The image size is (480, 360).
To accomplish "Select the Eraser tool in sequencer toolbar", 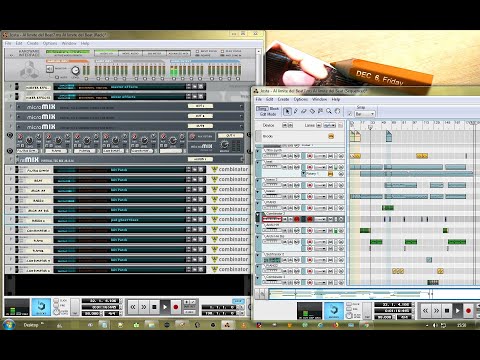I will click(x=304, y=111).
